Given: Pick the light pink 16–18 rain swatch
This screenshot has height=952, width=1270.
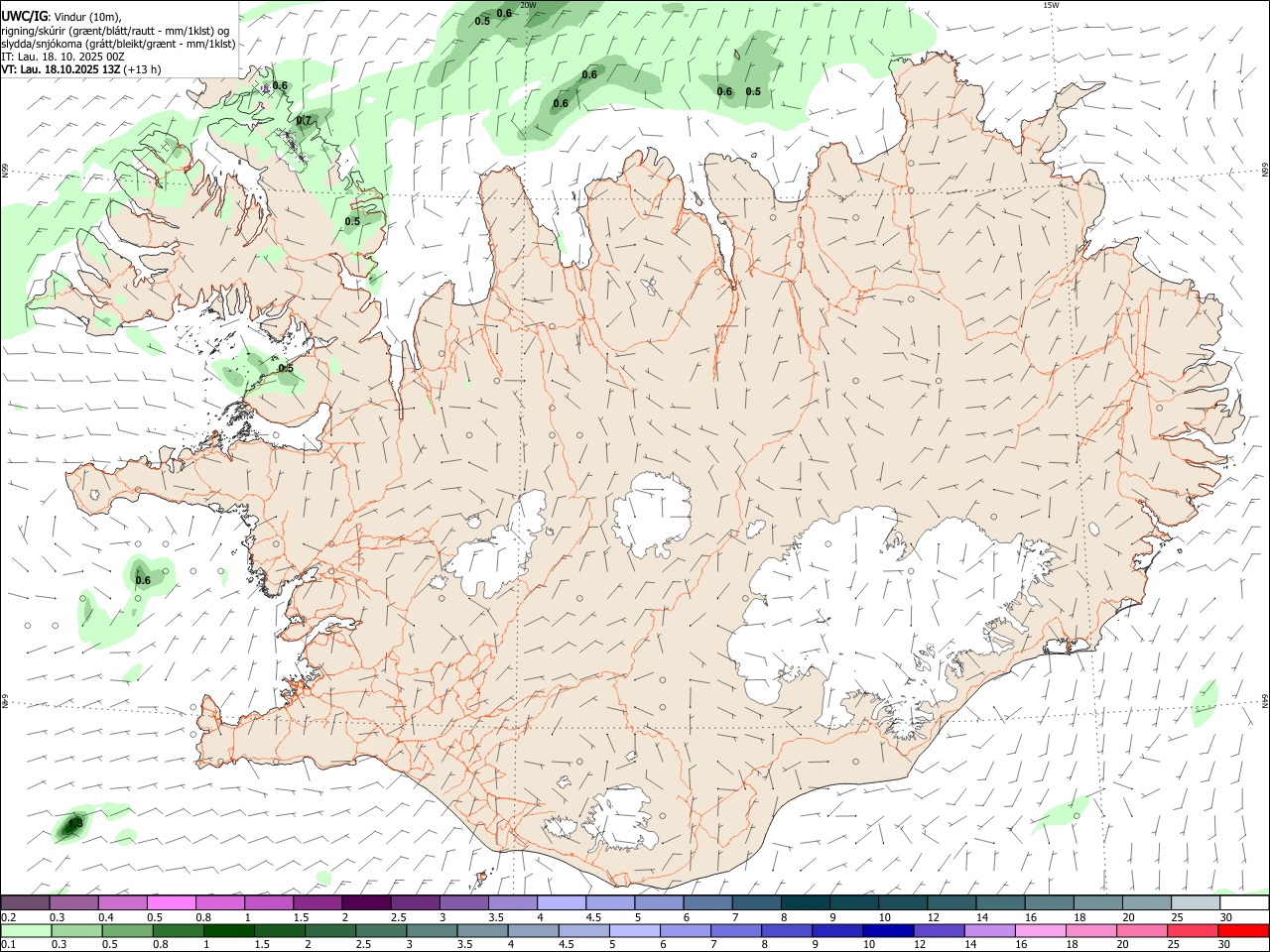Looking at the screenshot, I should point(1039,930).
